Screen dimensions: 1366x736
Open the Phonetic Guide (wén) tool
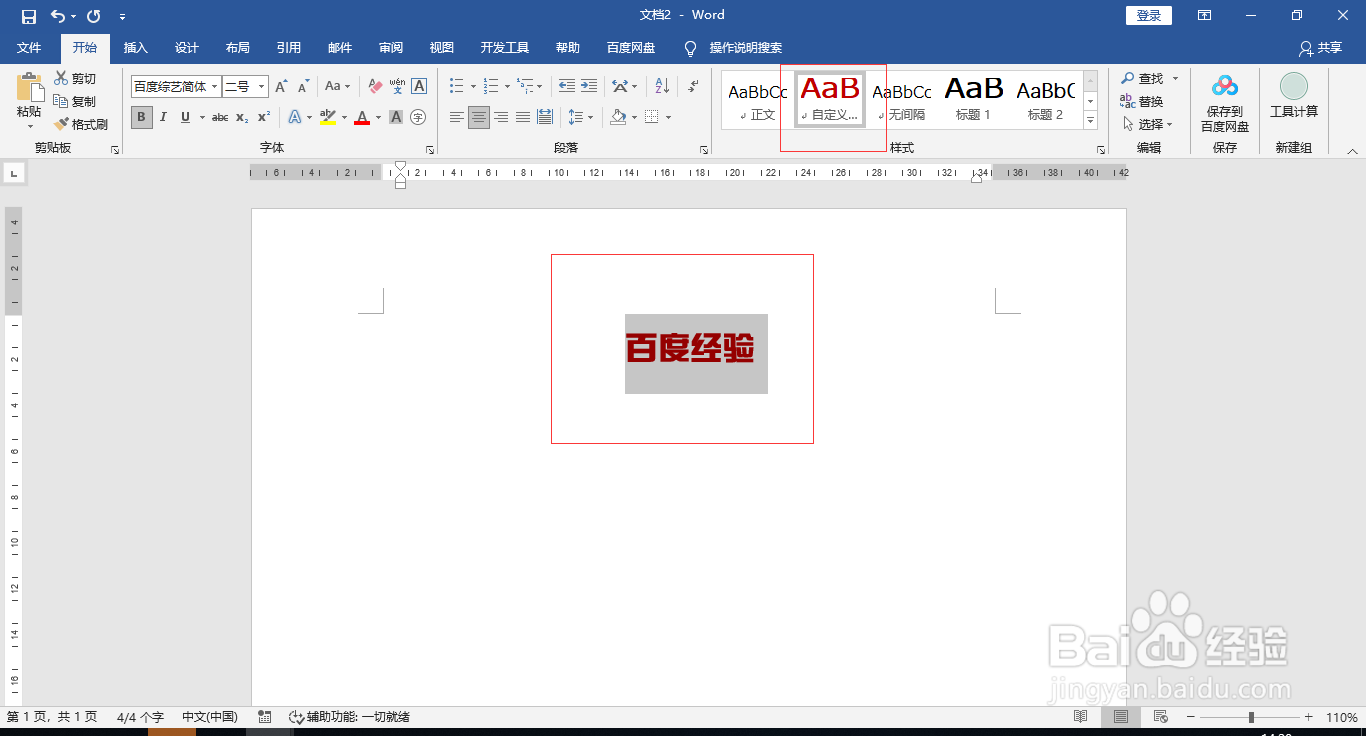[397, 87]
